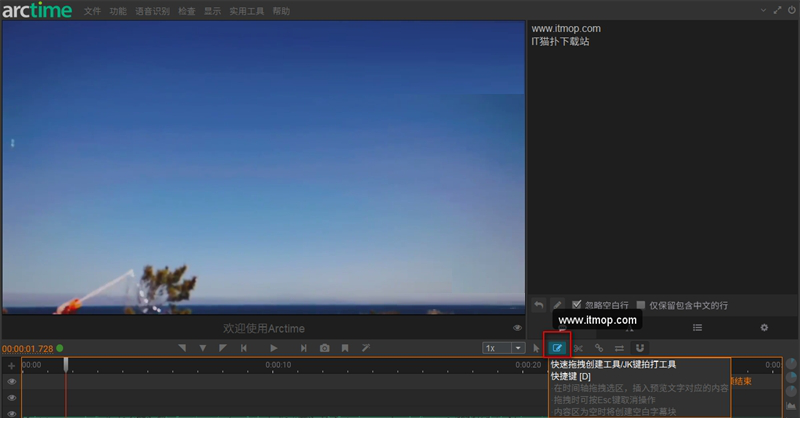This screenshot has width=800, height=434.
Task: Toggle visibility of third timeline track
Action: coord(11,413)
